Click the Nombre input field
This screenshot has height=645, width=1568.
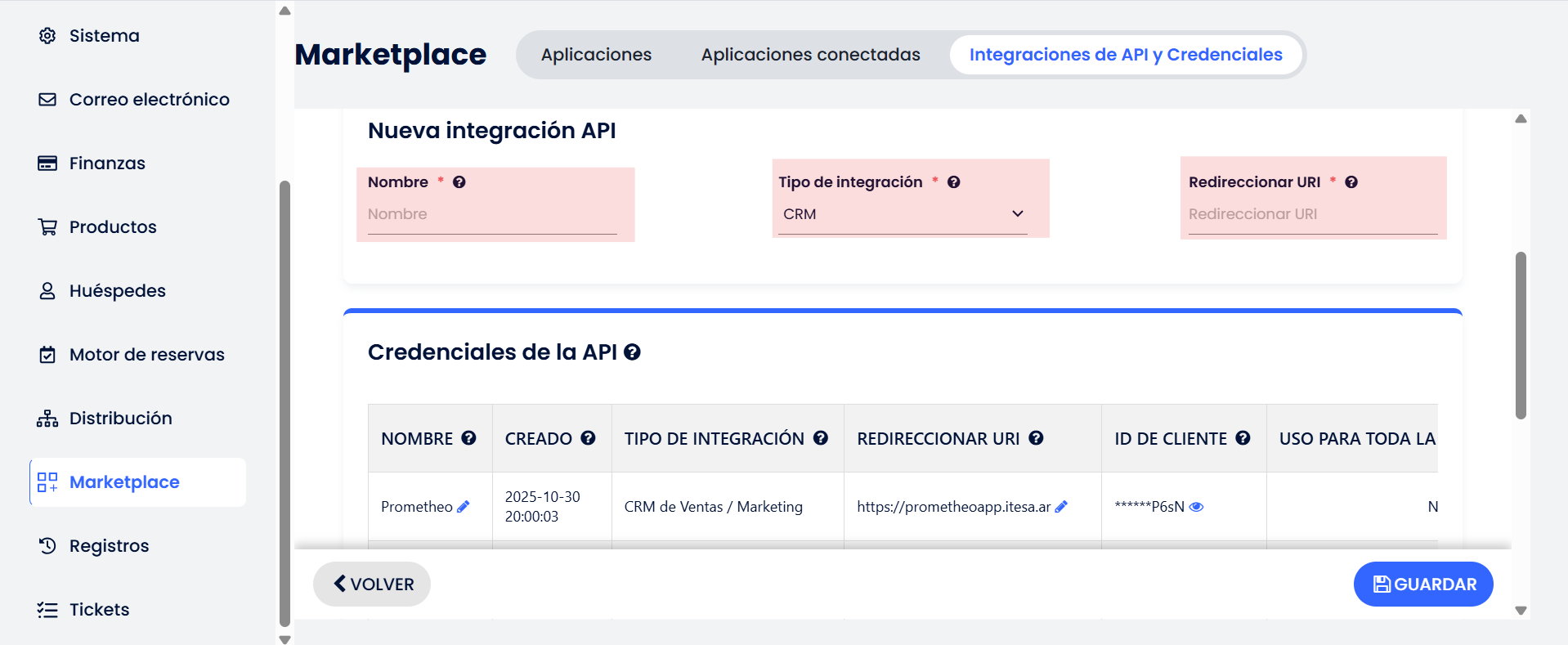[x=491, y=214]
